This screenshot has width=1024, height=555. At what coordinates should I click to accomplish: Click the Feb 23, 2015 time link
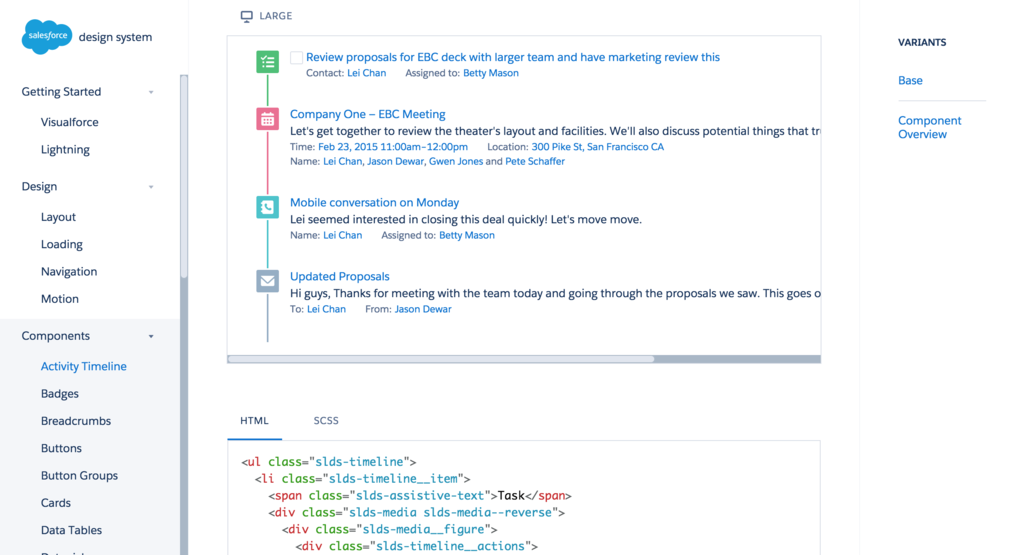pos(392,147)
